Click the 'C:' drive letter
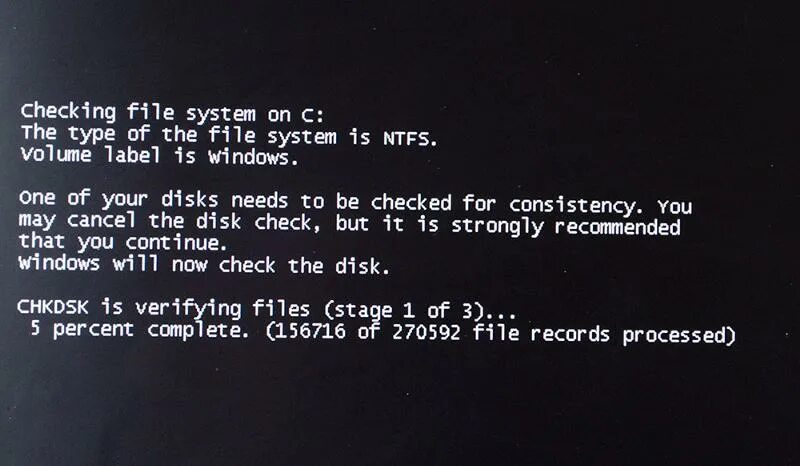Image resolution: width=800 pixels, height=466 pixels. pyautogui.click(x=312, y=116)
